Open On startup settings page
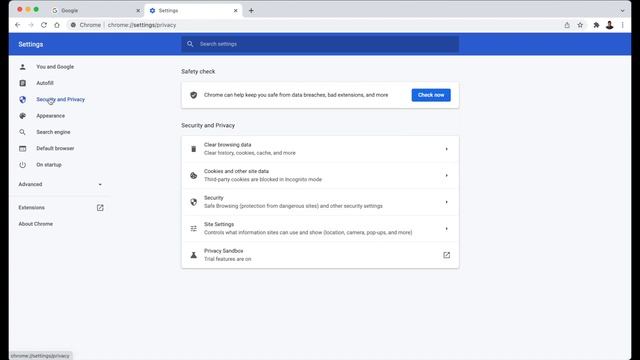The height and width of the screenshot is (360, 640). (49, 164)
